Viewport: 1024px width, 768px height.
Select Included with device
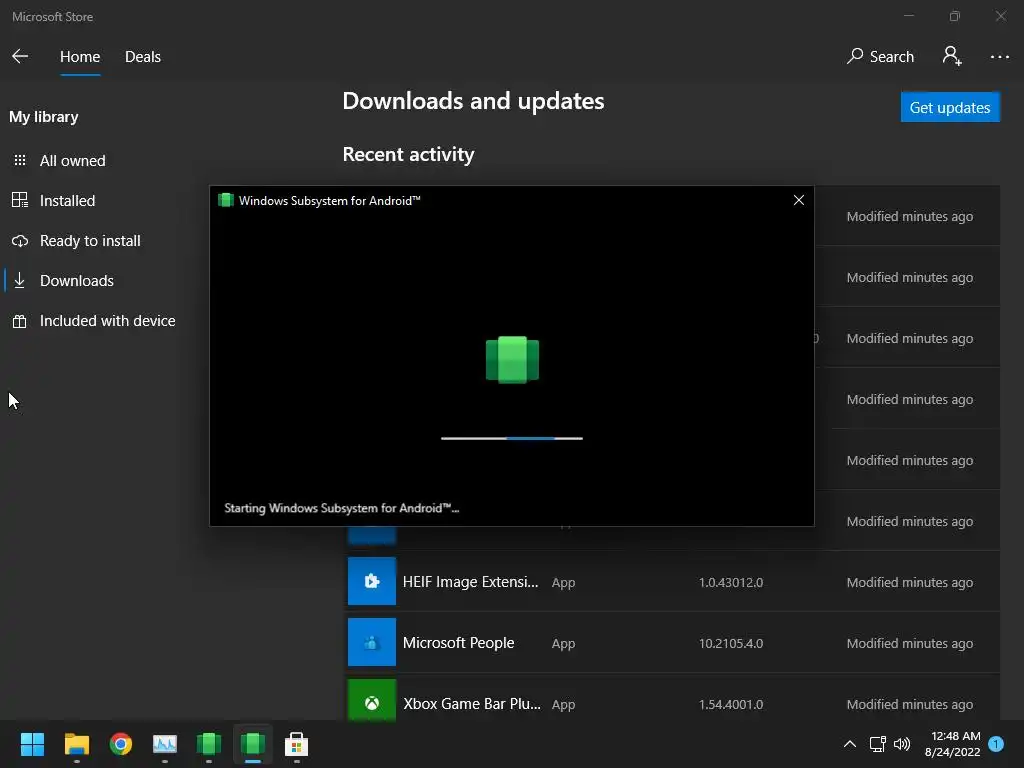(108, 321)
